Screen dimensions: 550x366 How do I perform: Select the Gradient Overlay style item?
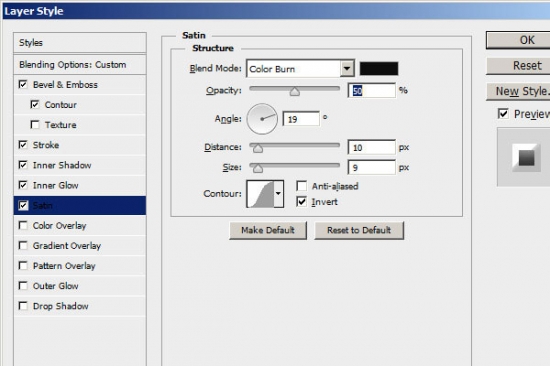[x=80, y=246]
